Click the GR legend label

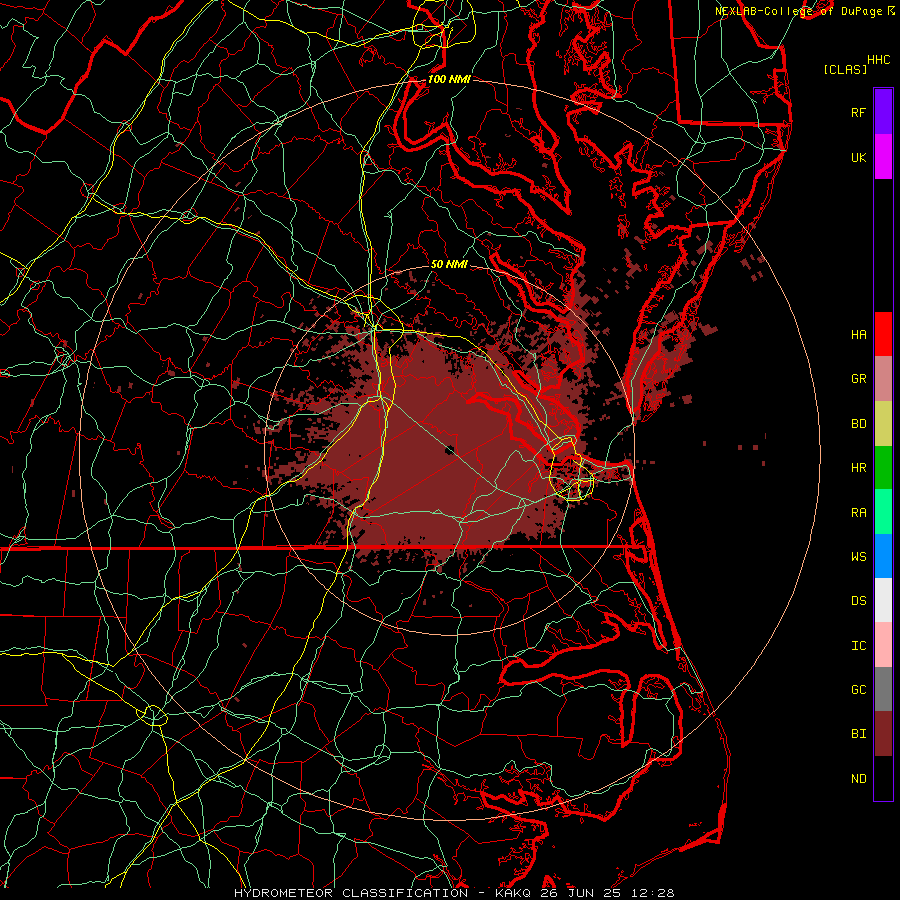[x=858, y=379]
